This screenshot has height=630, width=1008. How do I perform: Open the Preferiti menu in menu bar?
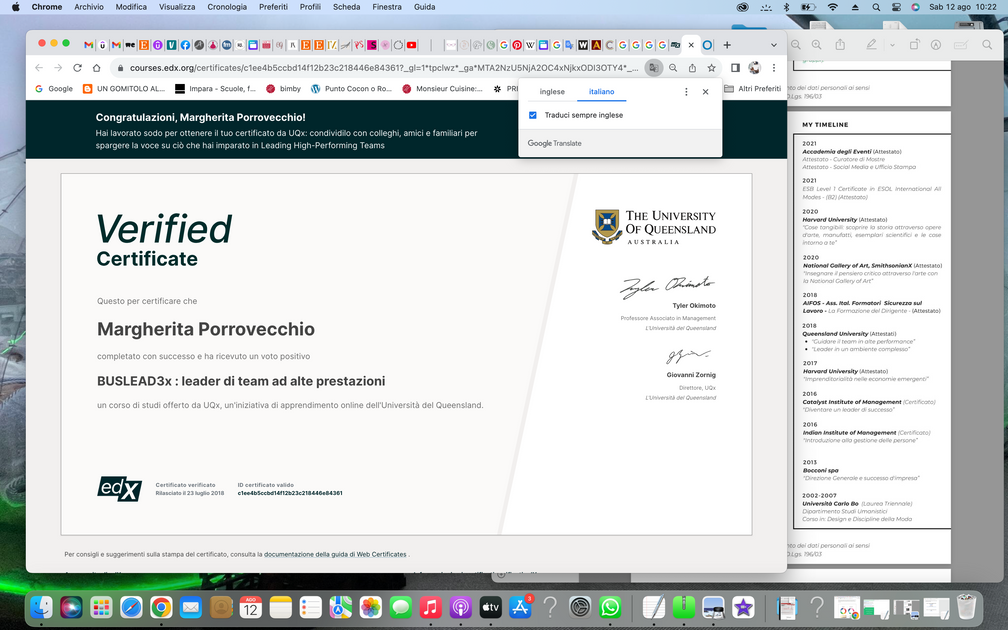coord(273,7)
